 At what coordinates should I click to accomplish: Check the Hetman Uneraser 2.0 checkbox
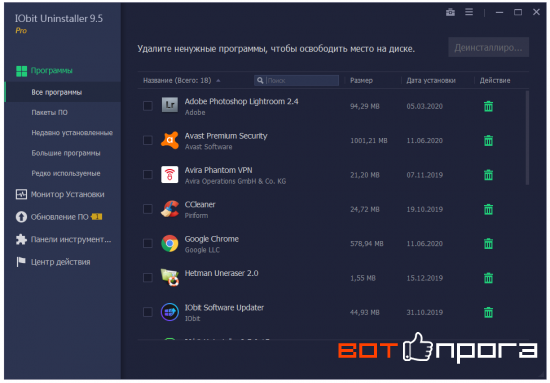point(148,278)
